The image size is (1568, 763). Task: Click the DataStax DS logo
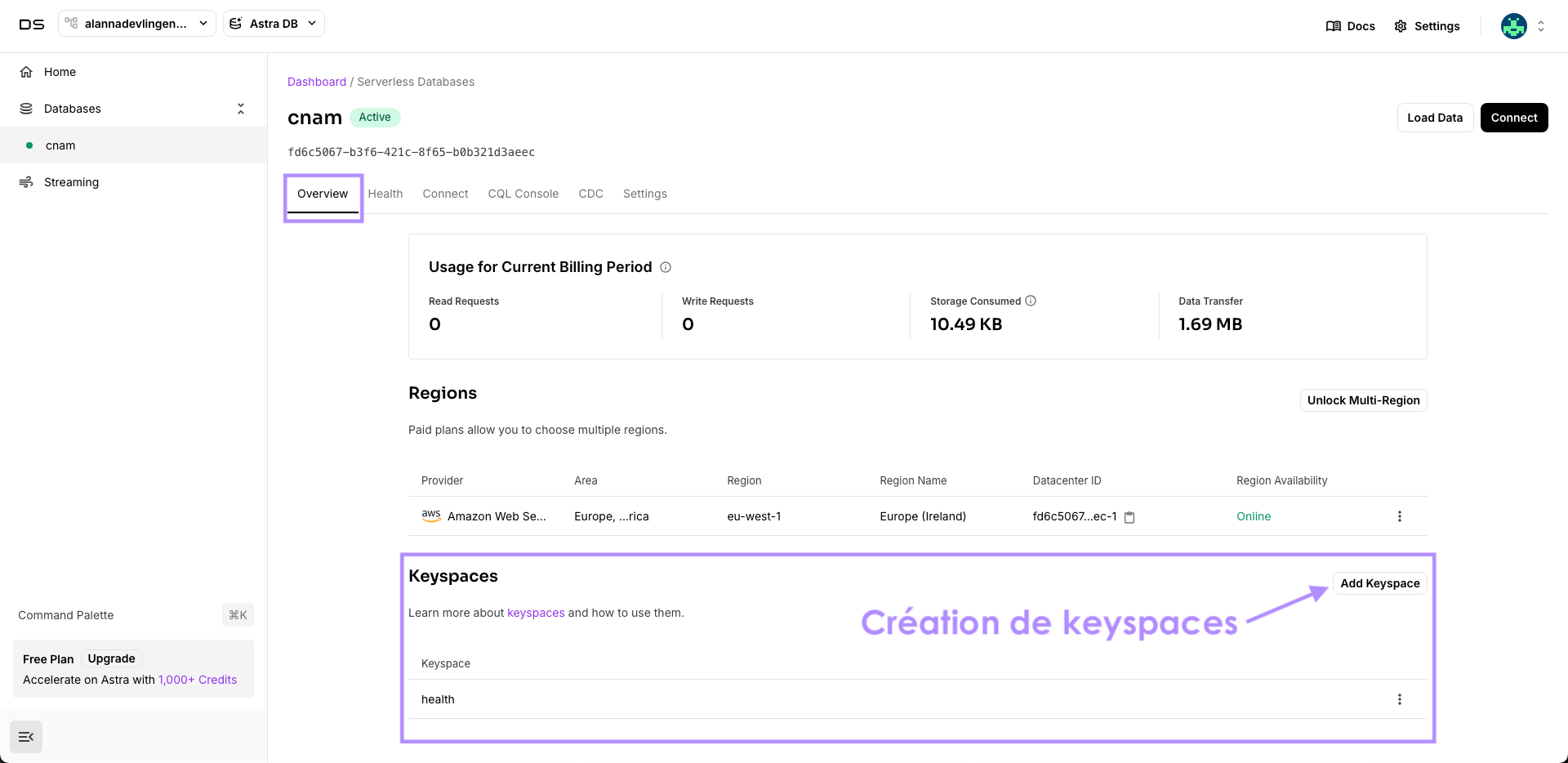pyautogui.click(x=32, y=25)
